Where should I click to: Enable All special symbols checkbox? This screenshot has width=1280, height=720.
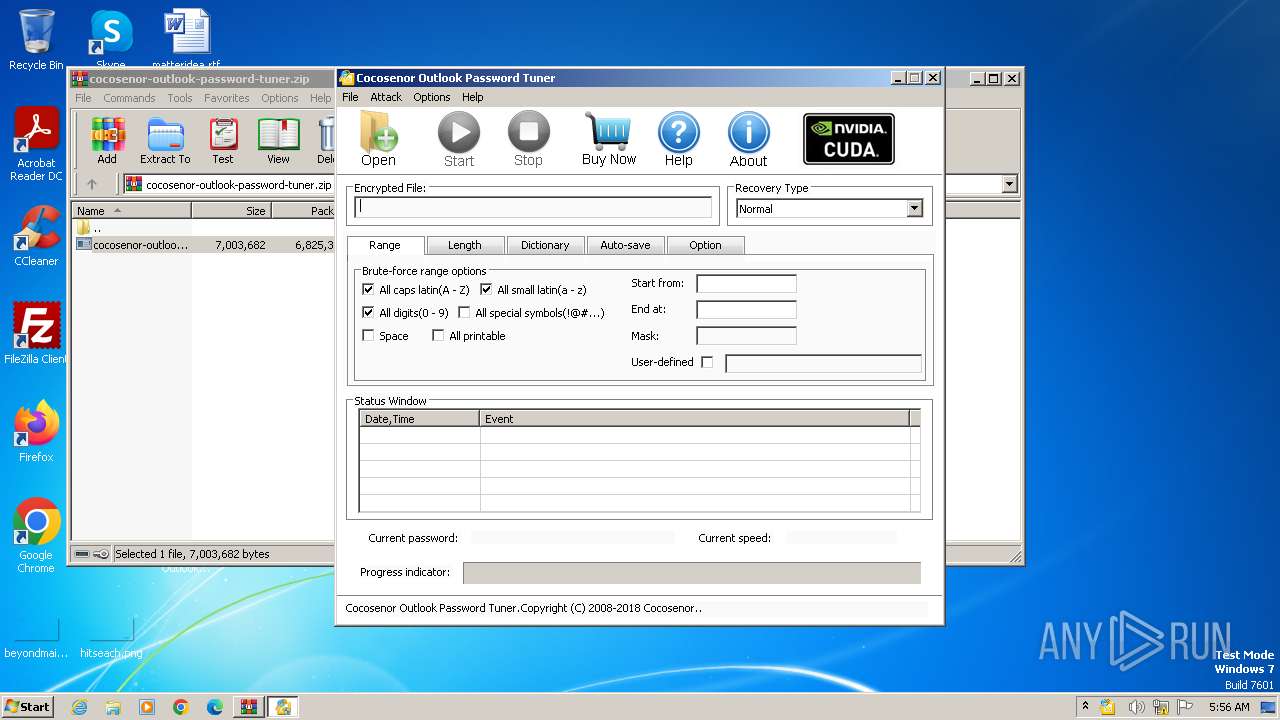[x=464, y=312]
